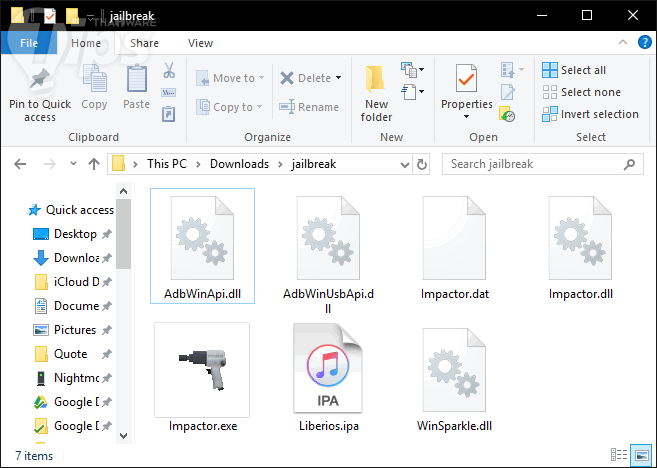Select the AdbWinApi.dll file

tap(202, 246)
